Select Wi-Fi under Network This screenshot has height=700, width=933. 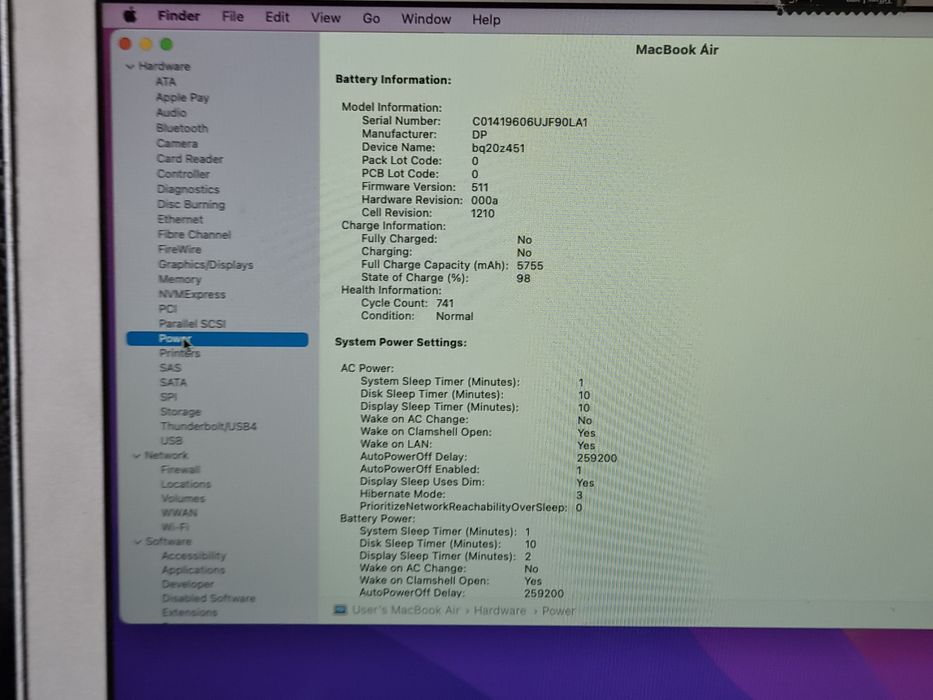(x=175, y=527)
